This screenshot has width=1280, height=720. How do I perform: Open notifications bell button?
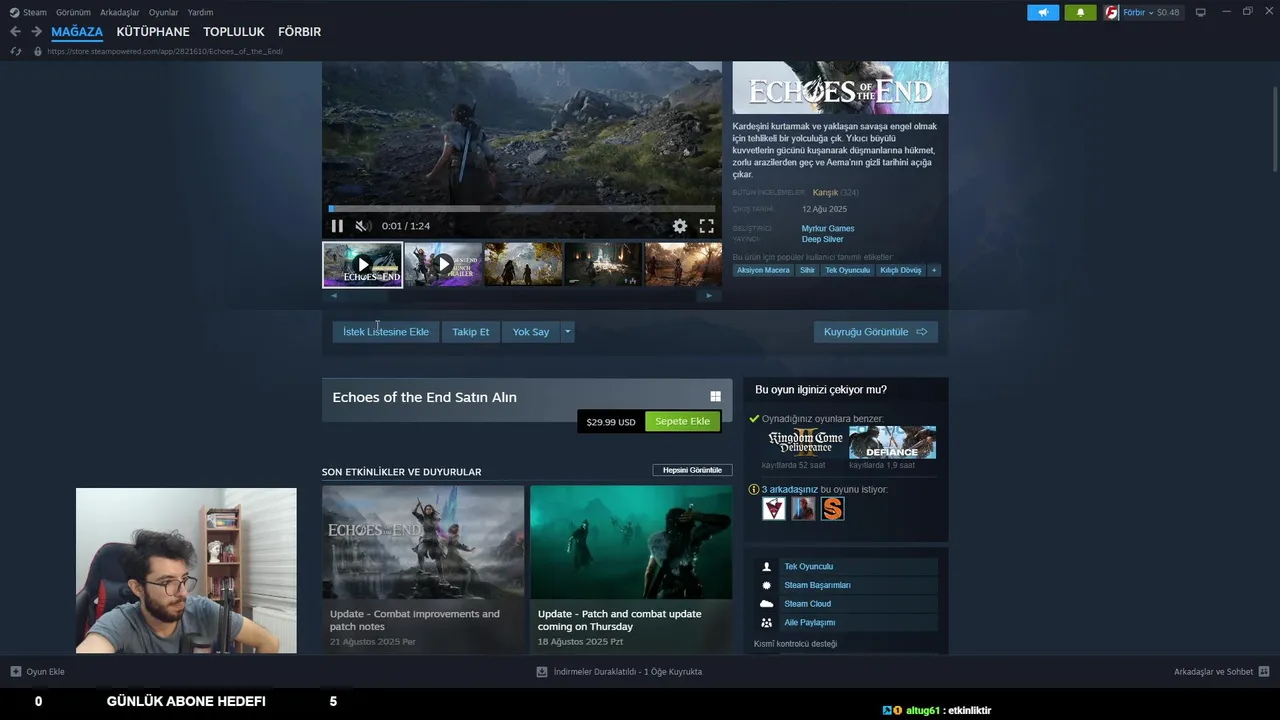(x=1080, y=12)
